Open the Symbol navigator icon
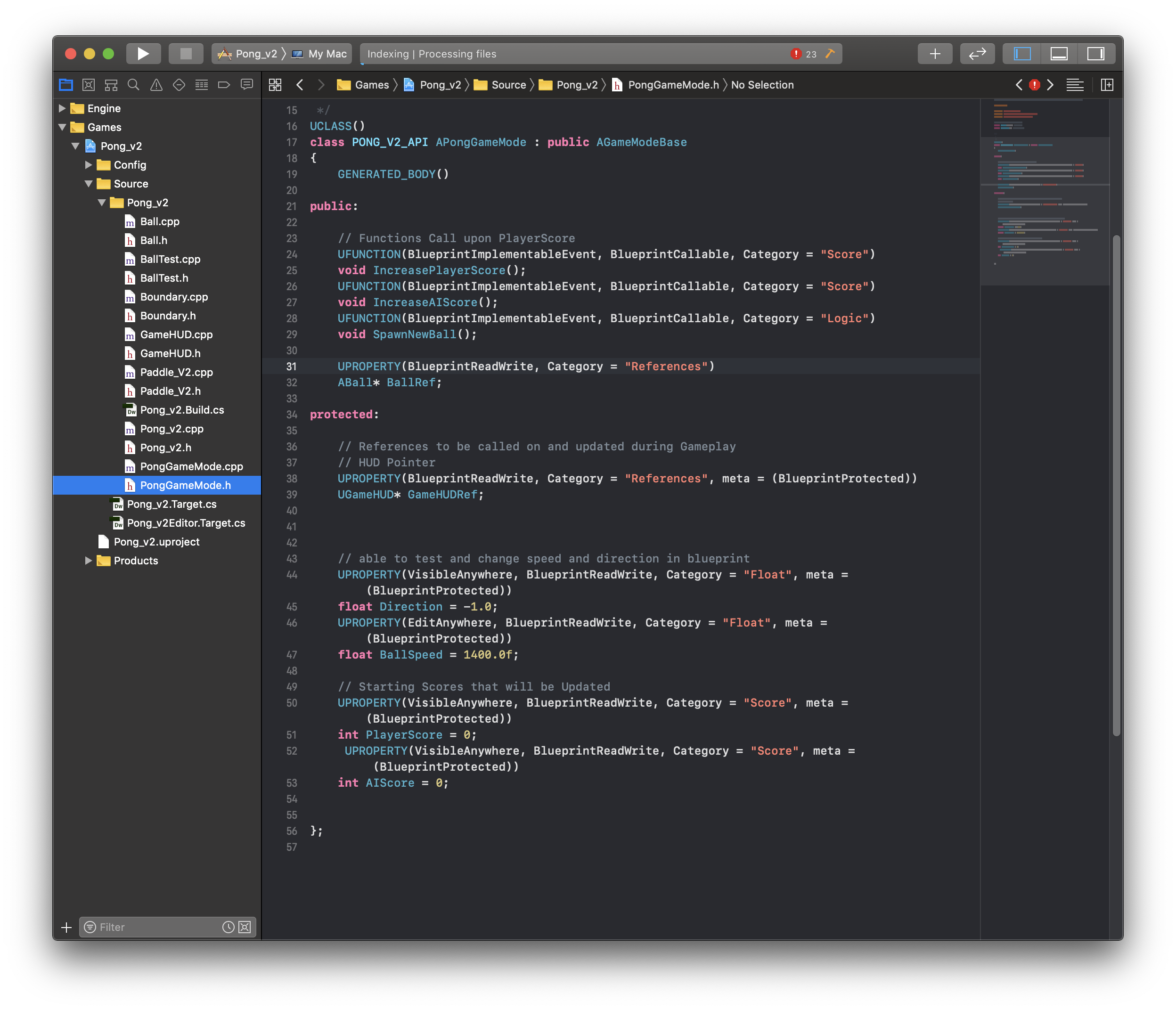The image size is (1176, 1010). [111, 85]
